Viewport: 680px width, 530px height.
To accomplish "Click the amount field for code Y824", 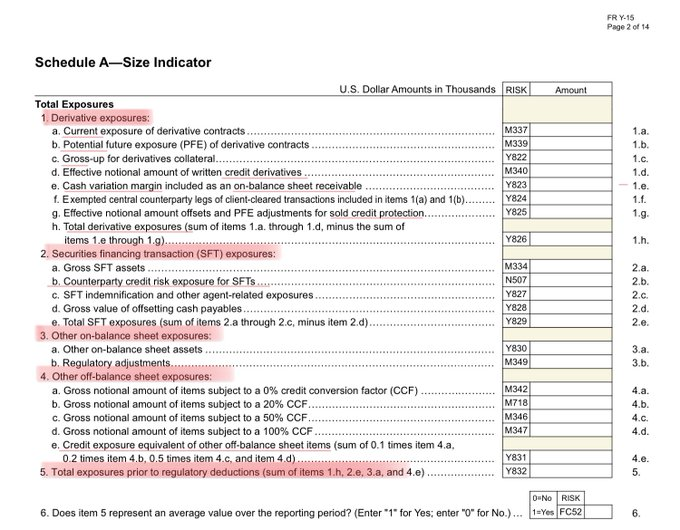I will (571, 198).
